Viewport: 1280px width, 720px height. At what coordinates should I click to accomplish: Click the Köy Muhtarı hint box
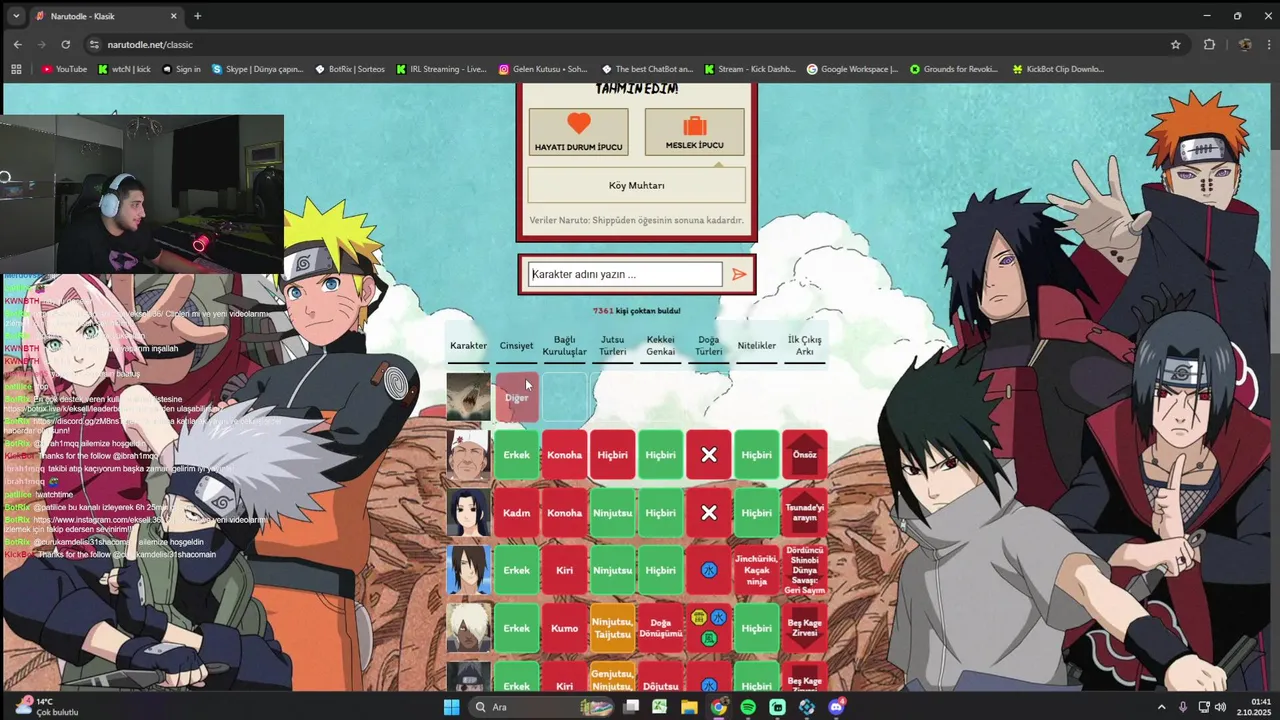point(636,185)
